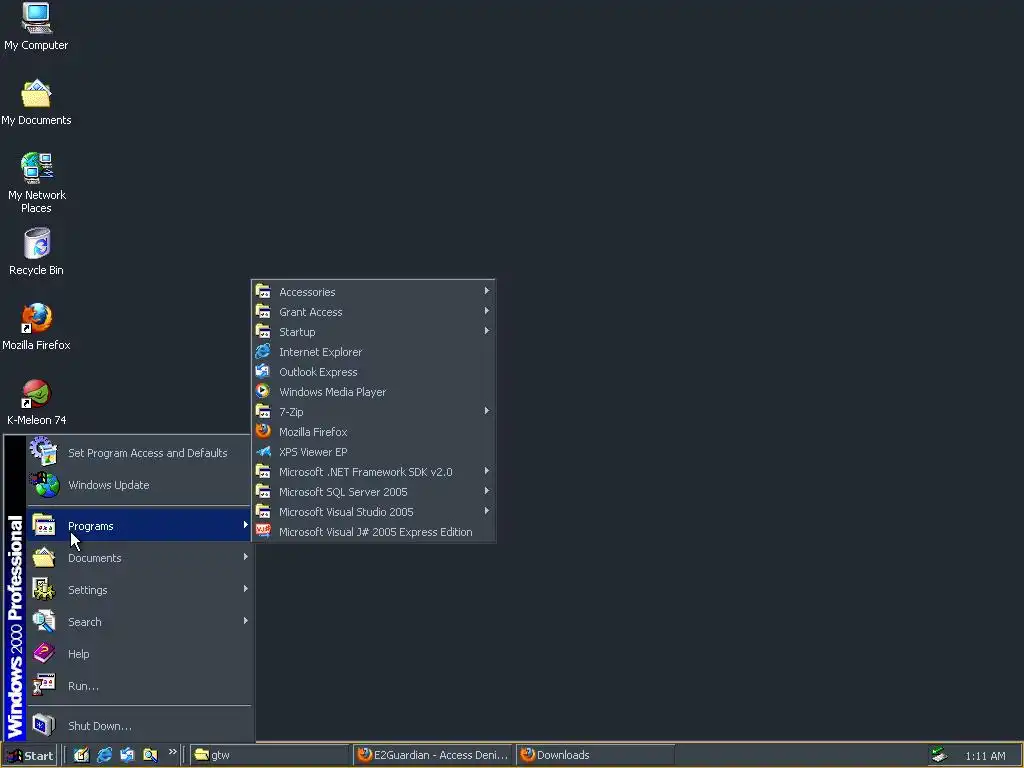This screenshot has width=1024, height=768.
Task: Switch to the Downloads taskbar button
Action: click(596, 755)
